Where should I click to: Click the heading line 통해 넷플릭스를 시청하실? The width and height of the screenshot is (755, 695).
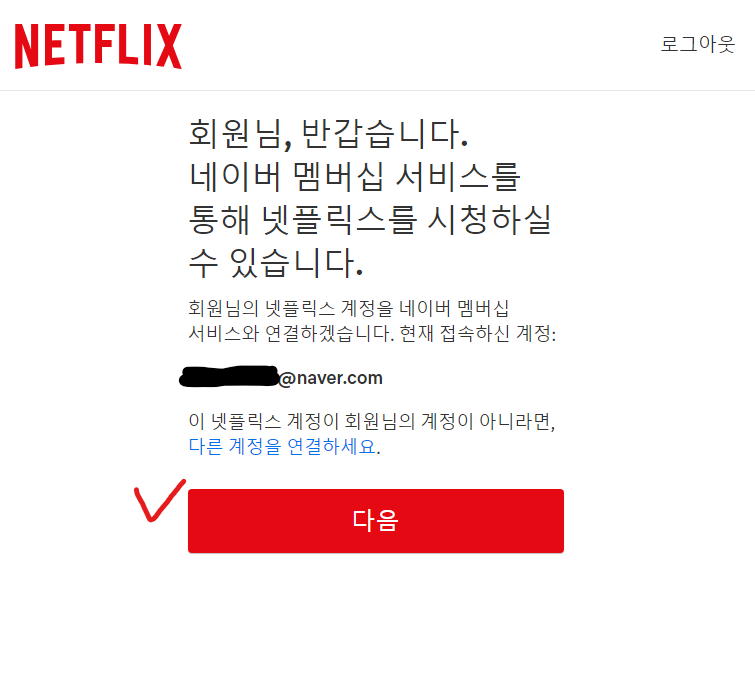[x=370, y=219]
